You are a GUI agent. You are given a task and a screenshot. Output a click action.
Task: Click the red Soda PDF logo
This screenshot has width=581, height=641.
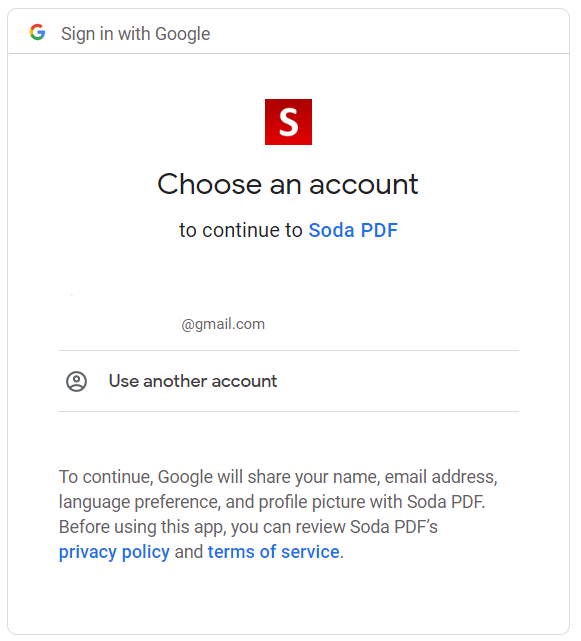(288, 122)
